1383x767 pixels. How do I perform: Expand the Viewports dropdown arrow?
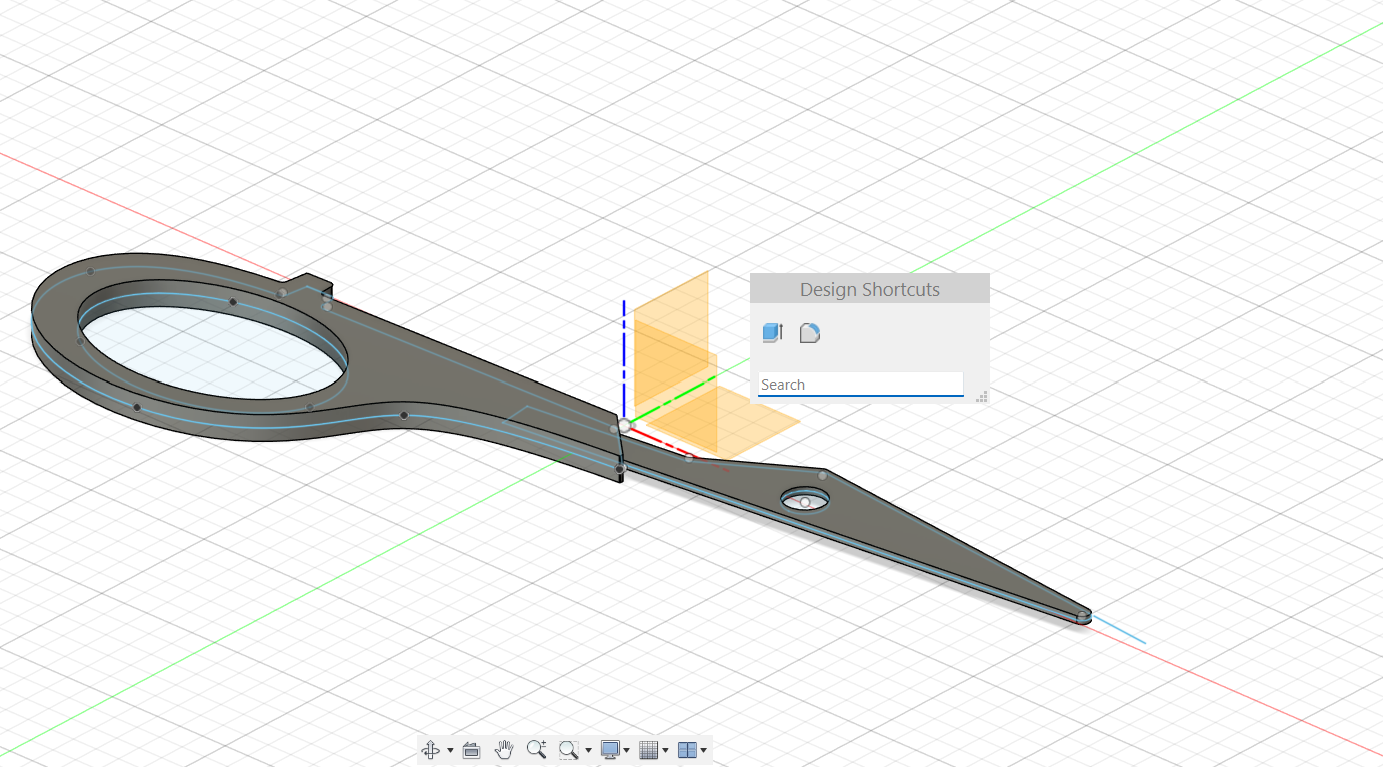704,750
